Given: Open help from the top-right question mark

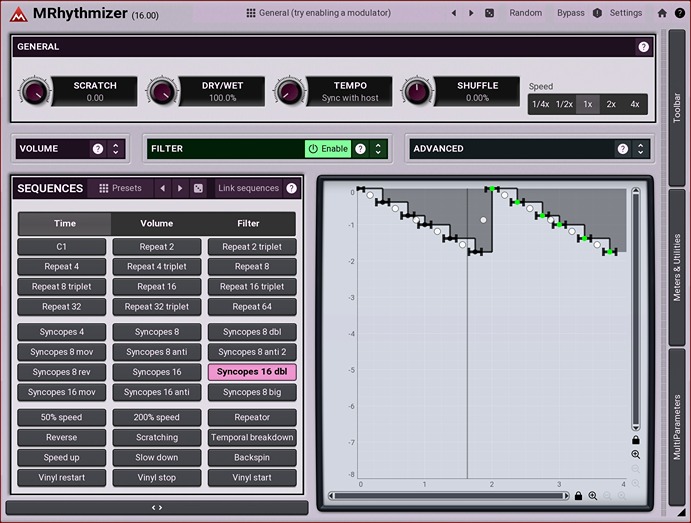Looking at the screenshot, I should point(680,13).
